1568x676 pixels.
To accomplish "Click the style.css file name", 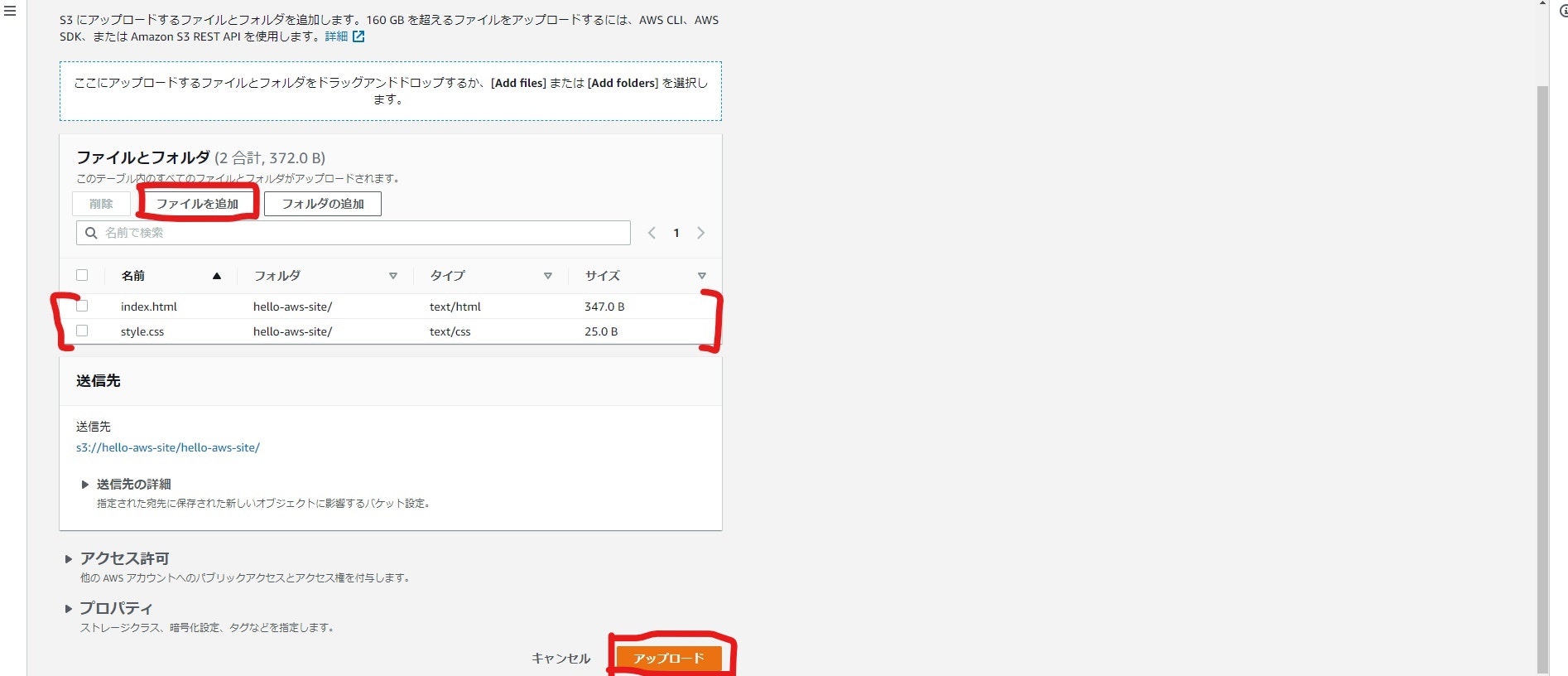I will click(x=142, y=331).
